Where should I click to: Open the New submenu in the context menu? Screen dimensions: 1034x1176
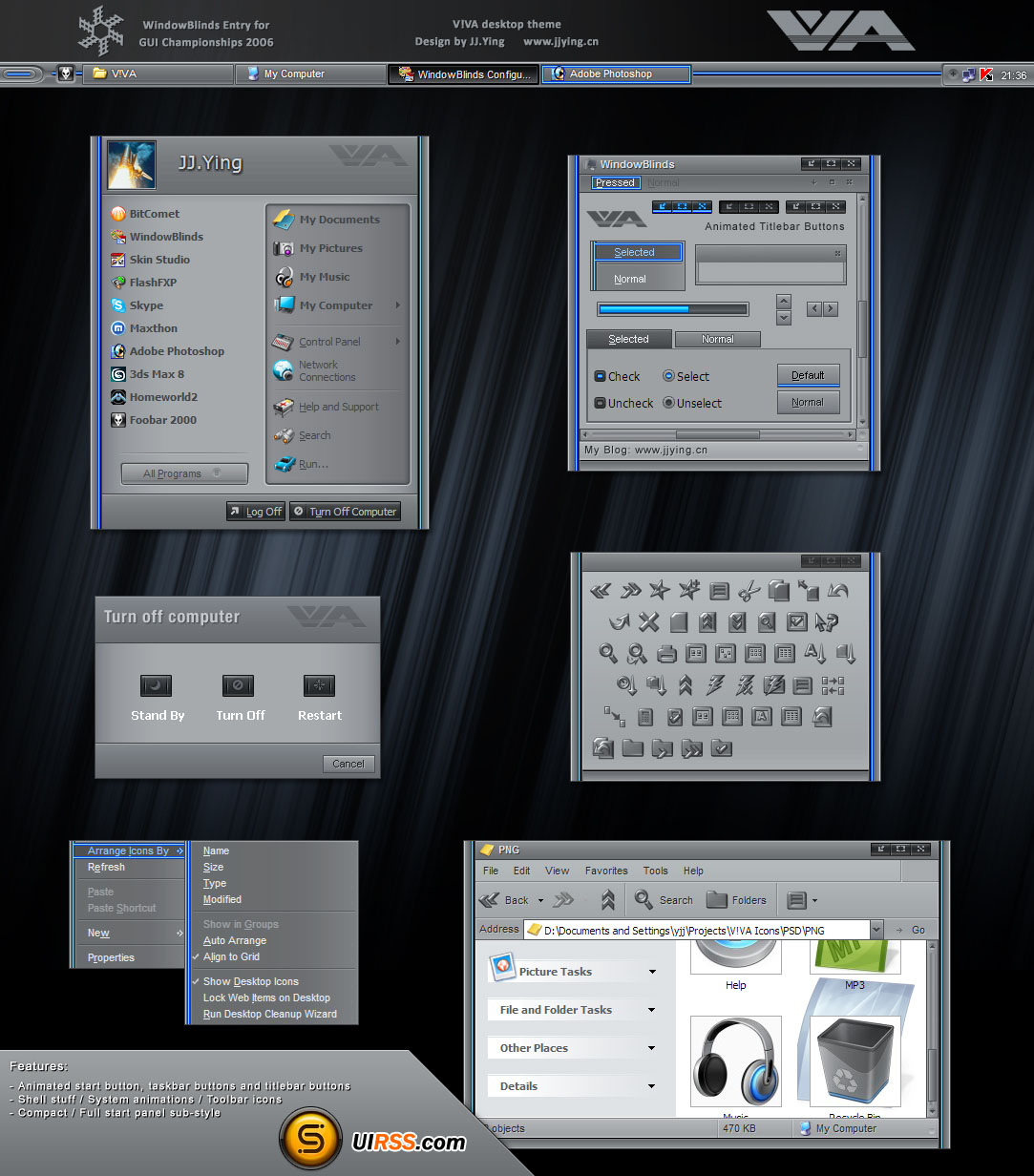[x=129, y=933]
